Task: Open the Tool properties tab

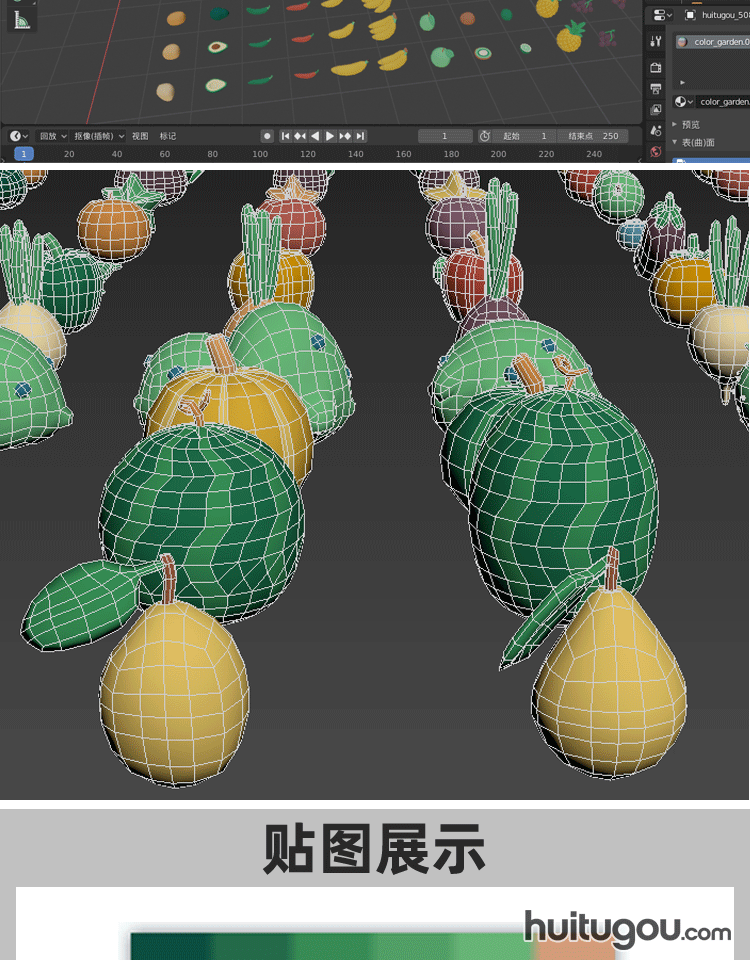Action: coord(656,41)
